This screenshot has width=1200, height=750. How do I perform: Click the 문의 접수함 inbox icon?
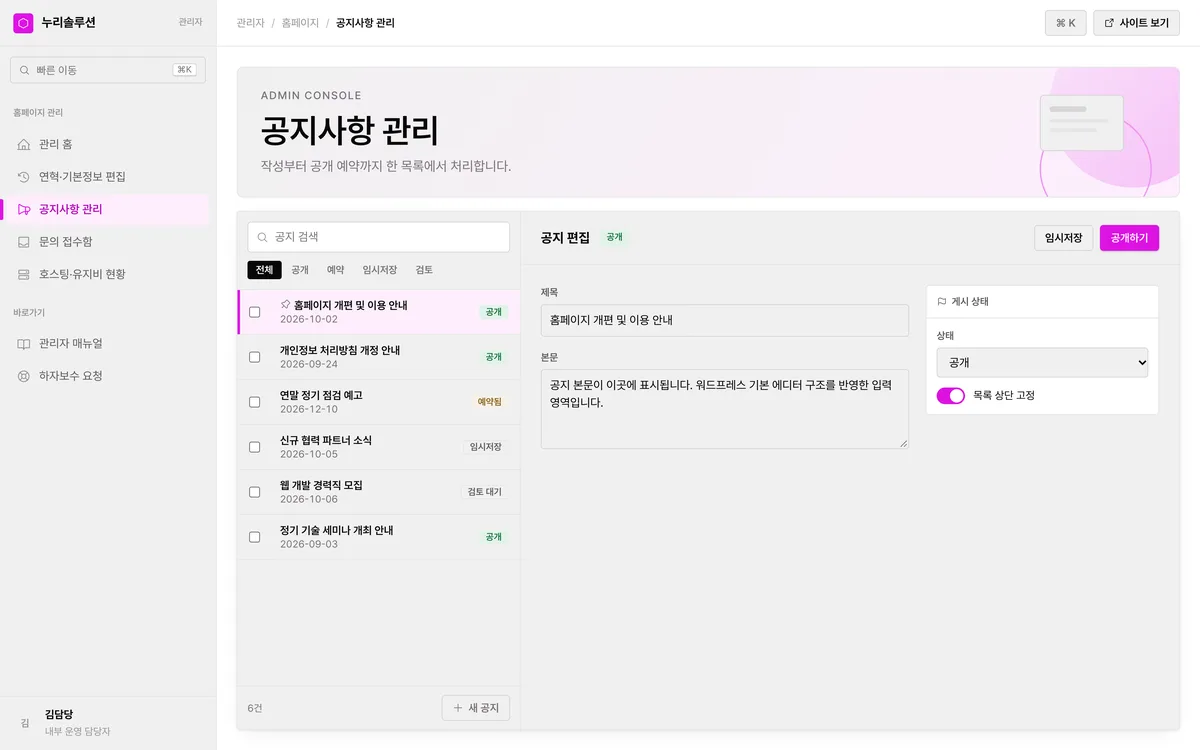click(x=24, y=242)
